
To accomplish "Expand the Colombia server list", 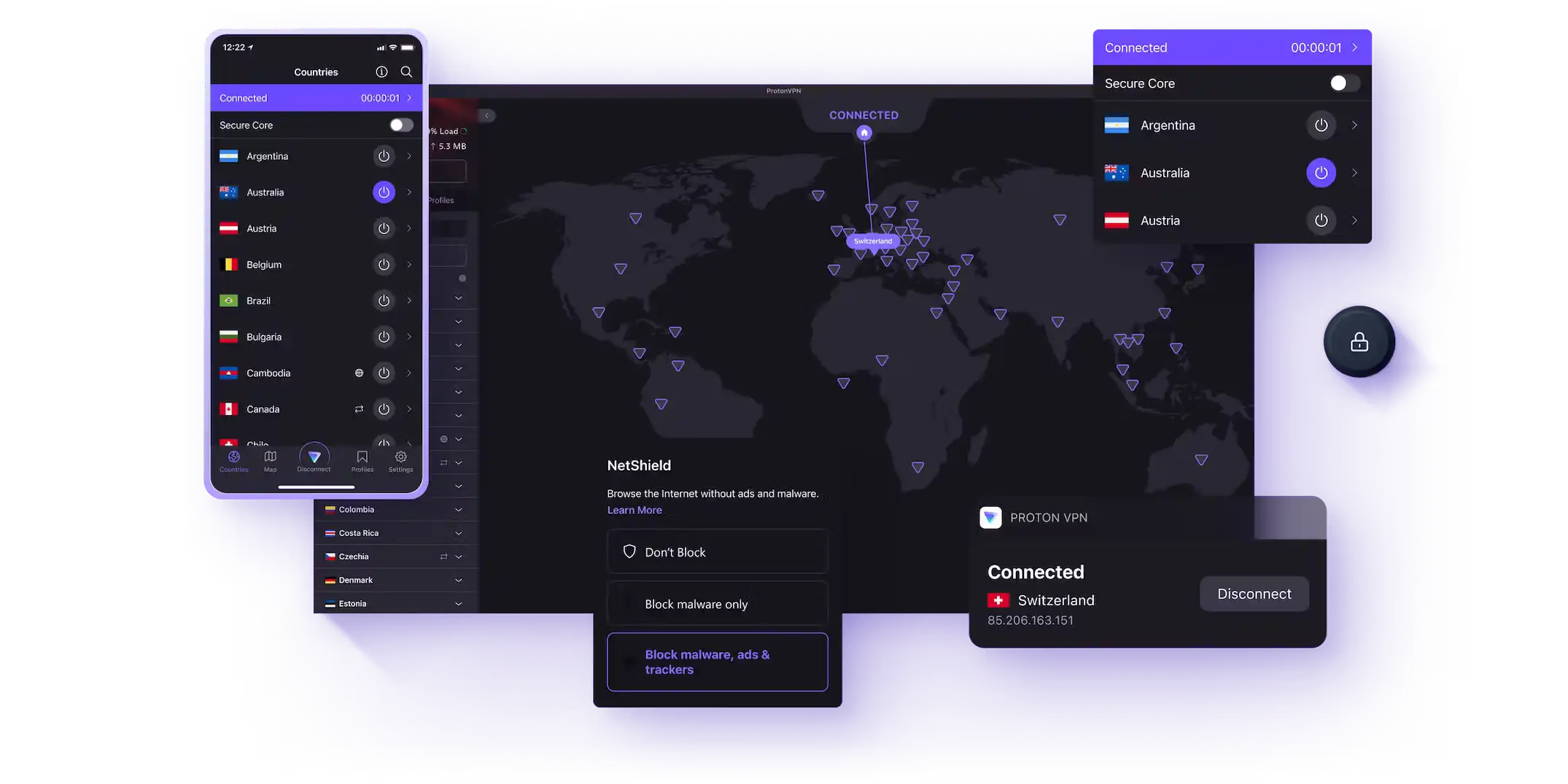I will pyautogui.click(x=459, y=510).
